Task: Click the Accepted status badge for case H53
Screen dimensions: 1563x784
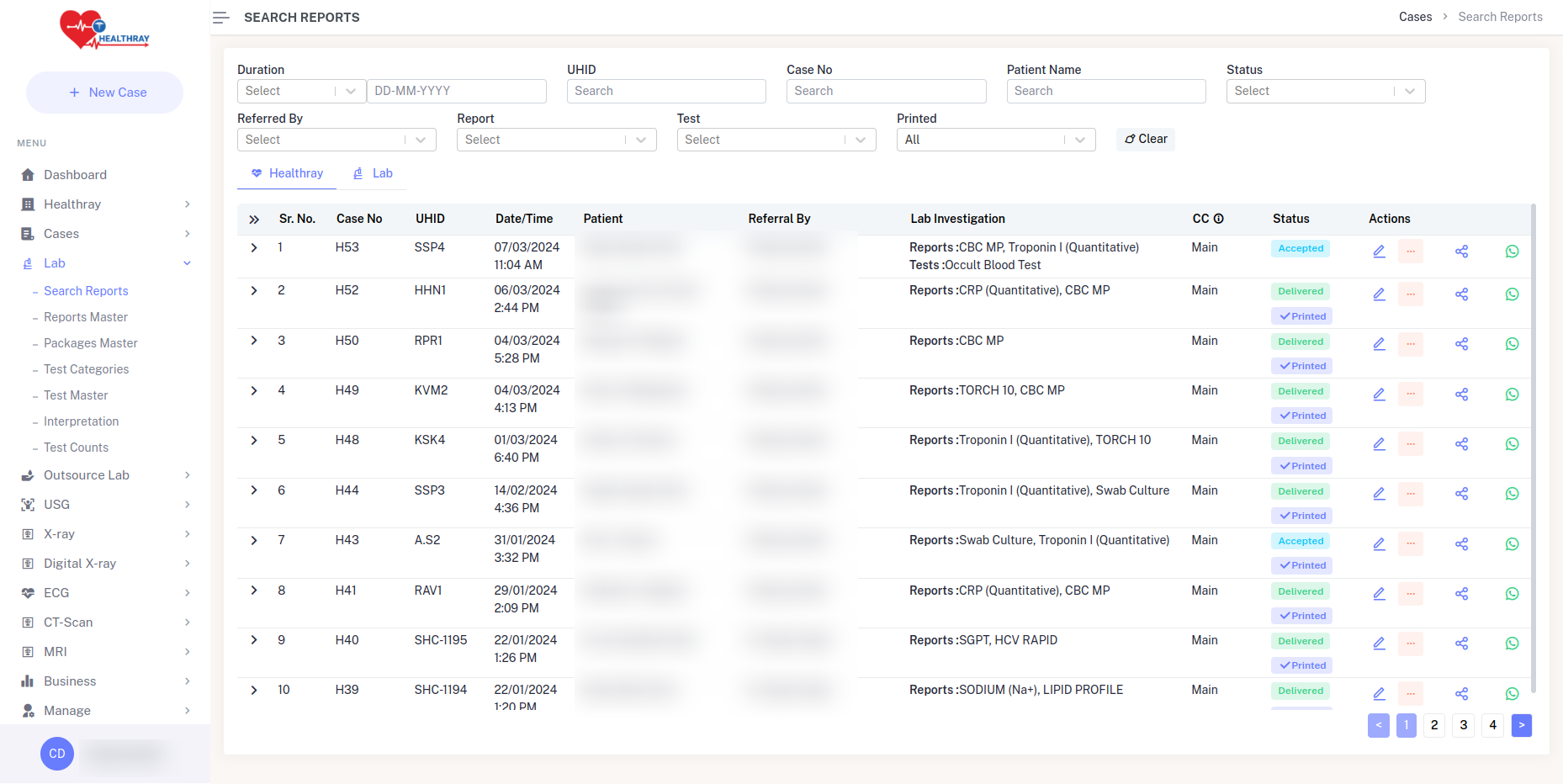Action: 1300,248
